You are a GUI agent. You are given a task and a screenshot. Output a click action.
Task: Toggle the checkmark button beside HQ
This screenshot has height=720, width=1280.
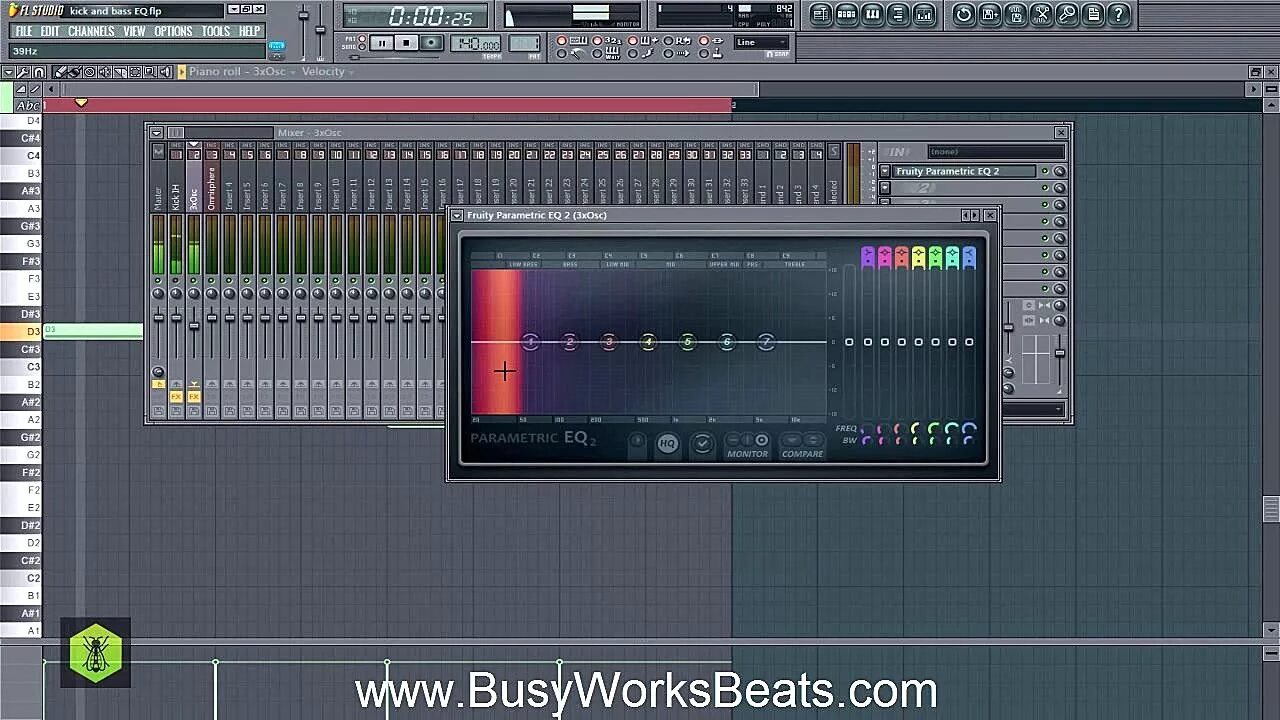pos(702,443)
